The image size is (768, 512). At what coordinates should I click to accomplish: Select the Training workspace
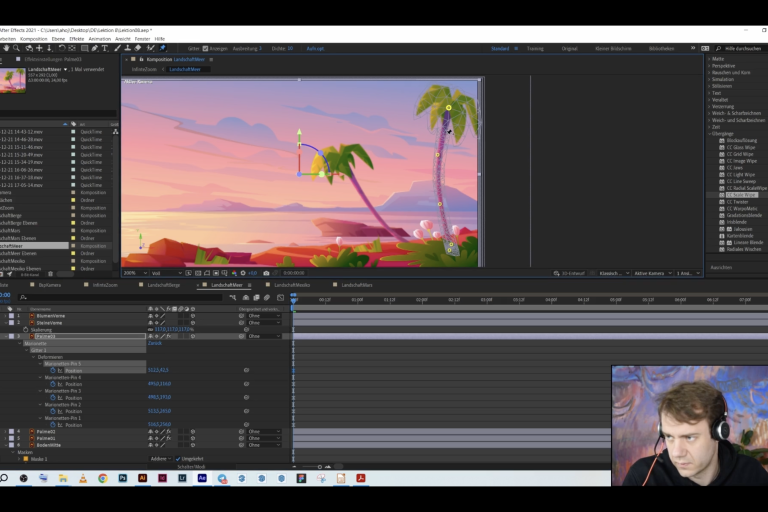click(535, 48)
